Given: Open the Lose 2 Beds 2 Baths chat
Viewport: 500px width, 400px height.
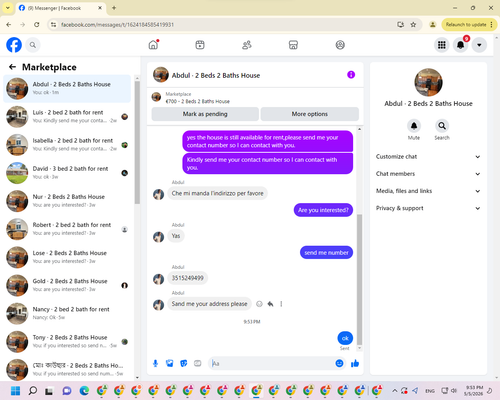Looking at the screenshot, I should click(67, 257).
